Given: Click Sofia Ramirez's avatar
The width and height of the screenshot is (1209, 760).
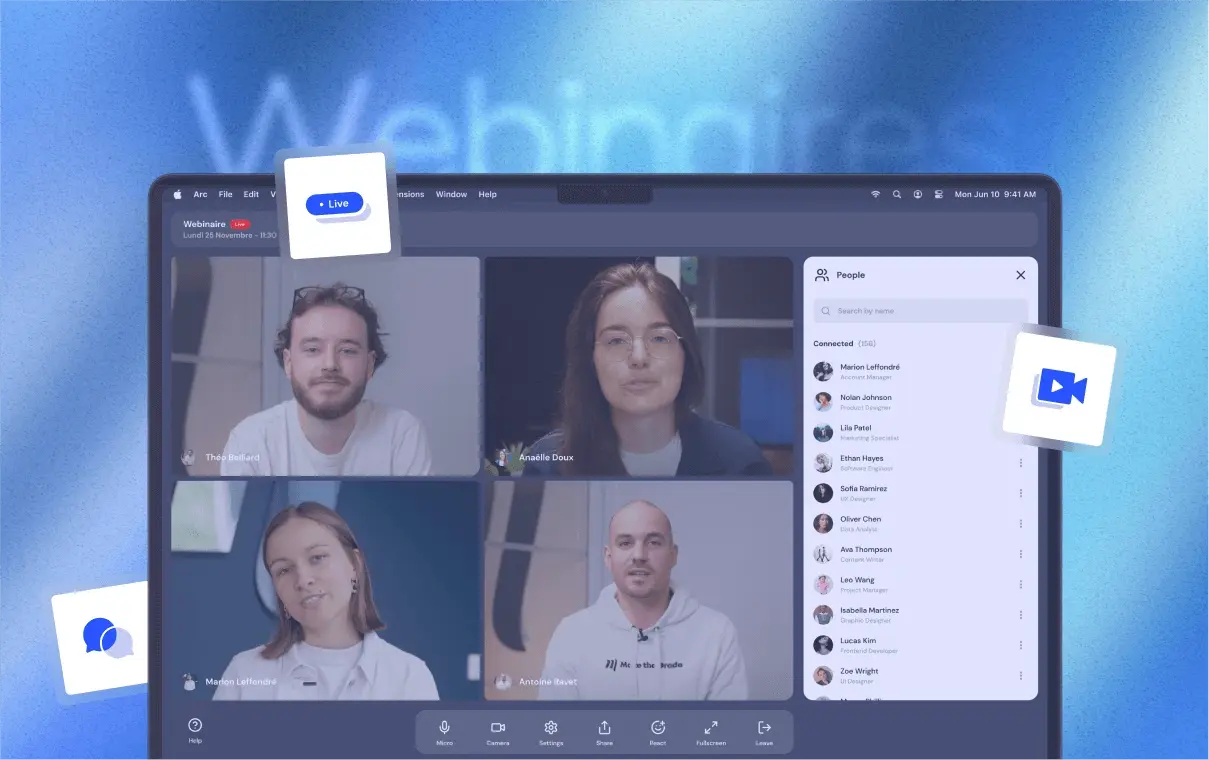Looking at the screenshot, I should [823, 493].
